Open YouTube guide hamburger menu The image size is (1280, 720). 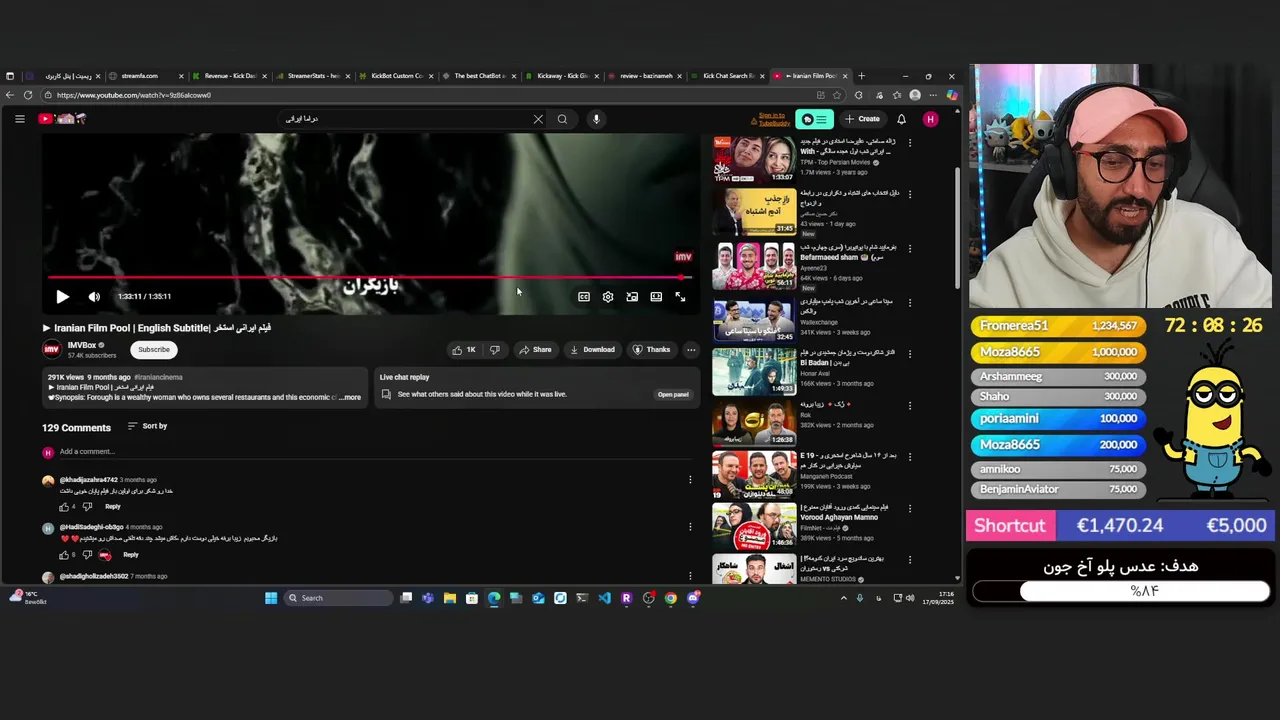[19, 119]
